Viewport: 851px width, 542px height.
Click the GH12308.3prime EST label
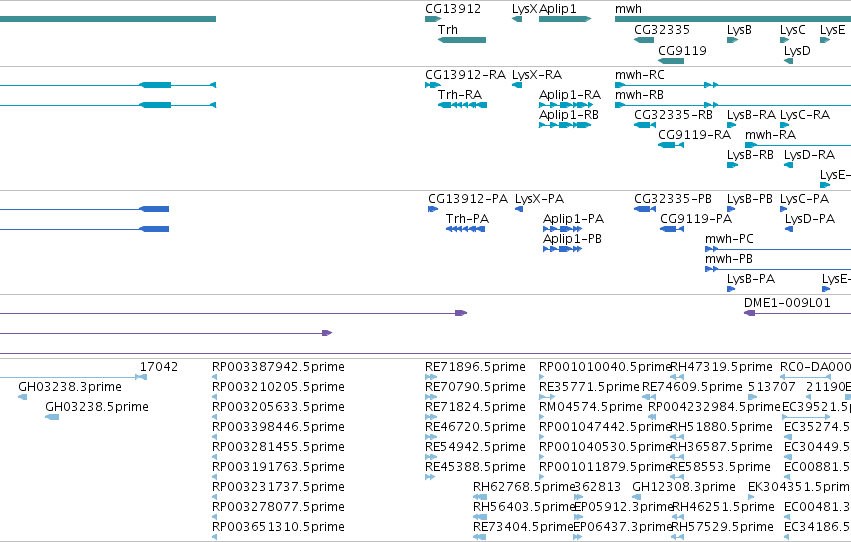point(684,488)
